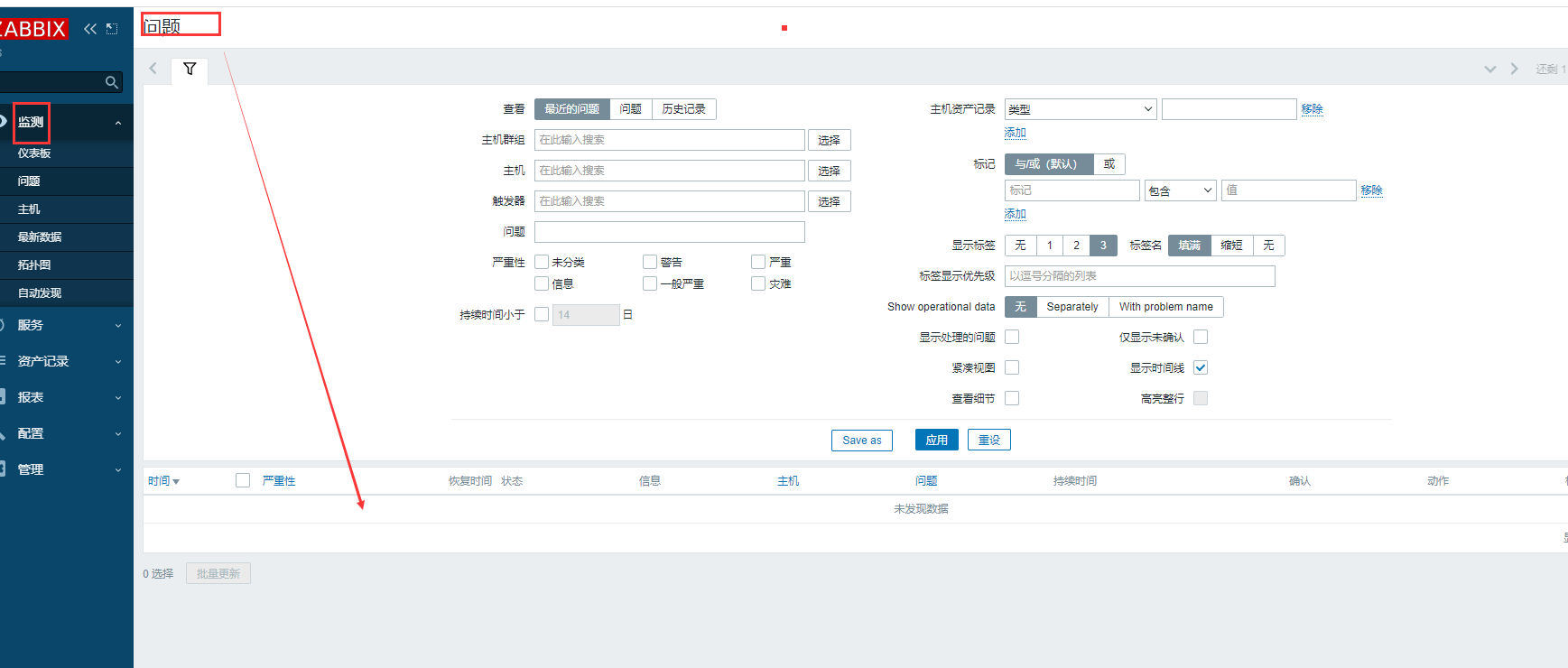This screenshot has width=1568, height=668.
Task: Open 拓扑图 in the sidebar
Action: pyautogui.click(x=34, y=265)
